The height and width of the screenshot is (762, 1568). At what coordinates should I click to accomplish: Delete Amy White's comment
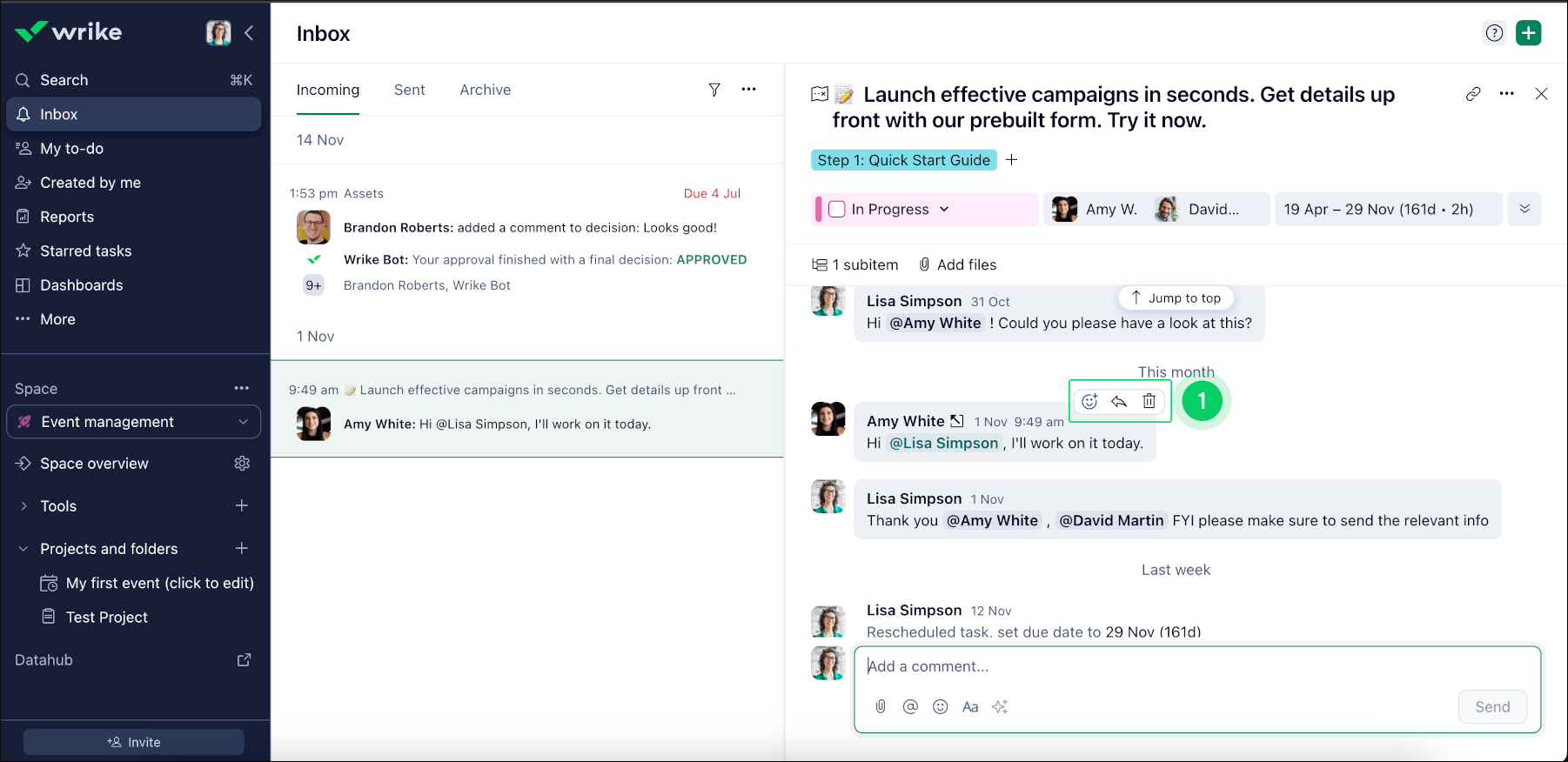click(x=1149, y=401)
